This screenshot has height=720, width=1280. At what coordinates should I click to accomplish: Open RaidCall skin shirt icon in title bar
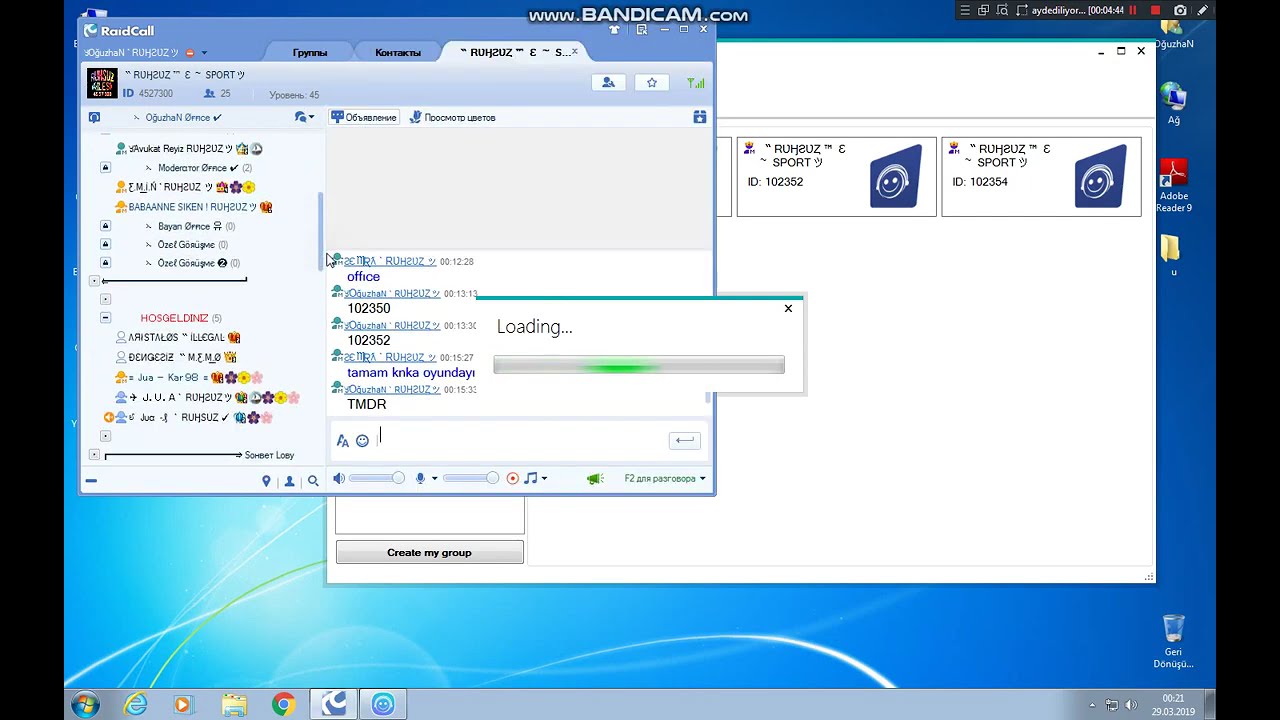(614, 30)
